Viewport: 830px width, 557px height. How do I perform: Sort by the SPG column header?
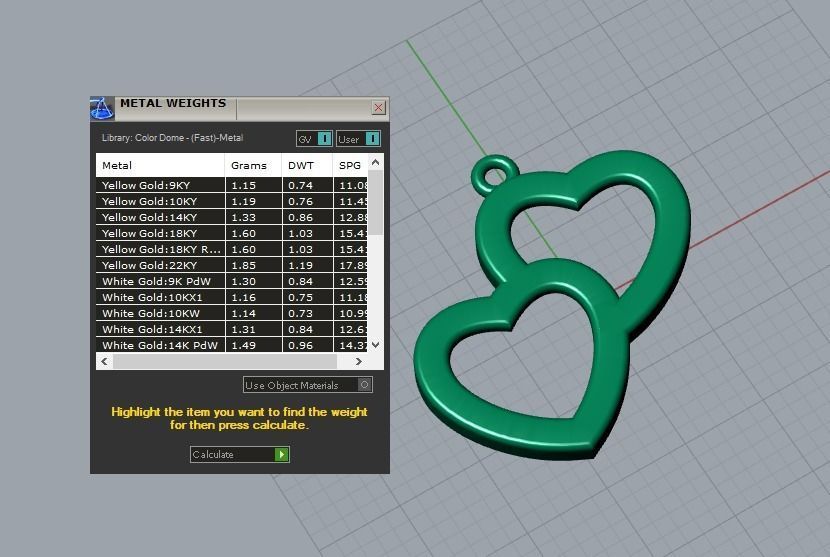point(350,165)
